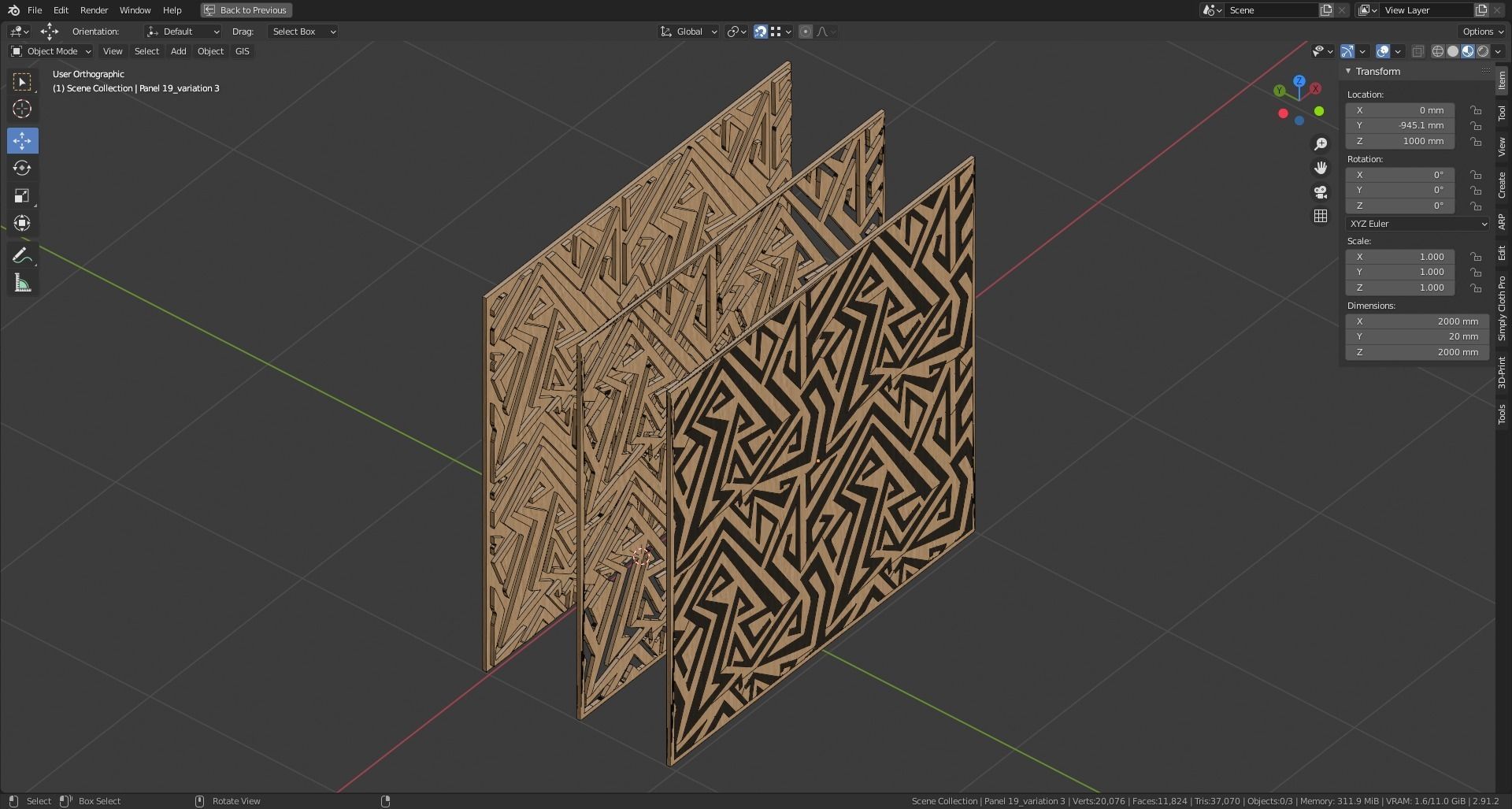This screenshot has height=809, width=1512.
Task: Switch to material preview shading
Action: click(1468, 51)
